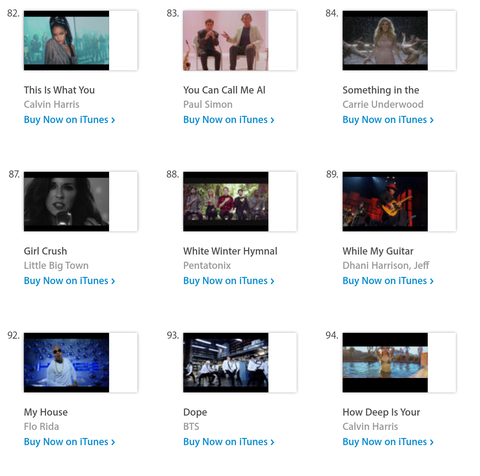This screenshot has width=480, height=476.
Task: Open the White Winter Hymnal video thumbnail
Action: [x=226, y=201]
